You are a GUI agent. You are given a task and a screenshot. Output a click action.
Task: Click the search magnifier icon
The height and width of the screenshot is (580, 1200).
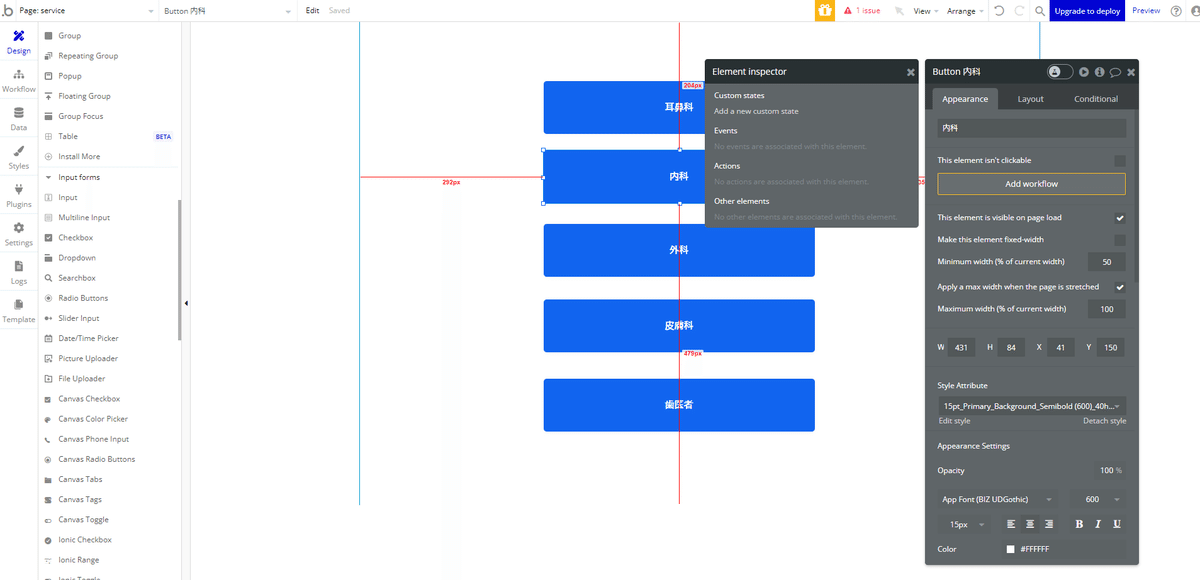tap(1040, 11)
